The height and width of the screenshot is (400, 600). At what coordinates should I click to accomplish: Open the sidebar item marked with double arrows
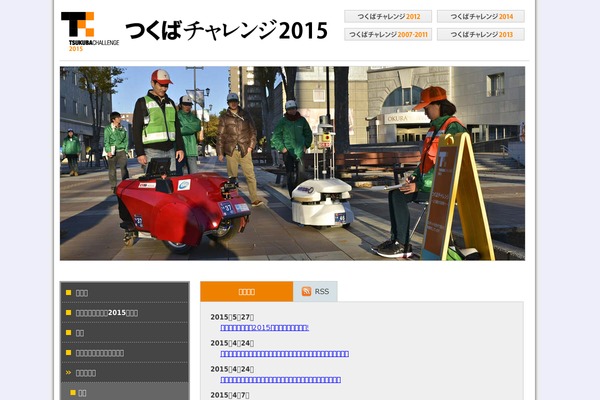pyautogui.click(x=125, y=372)
